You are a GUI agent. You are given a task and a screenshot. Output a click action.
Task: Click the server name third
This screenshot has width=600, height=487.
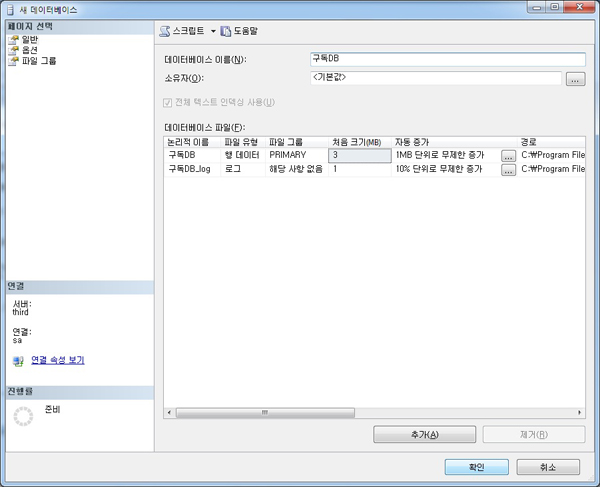[x=20, y=312]
